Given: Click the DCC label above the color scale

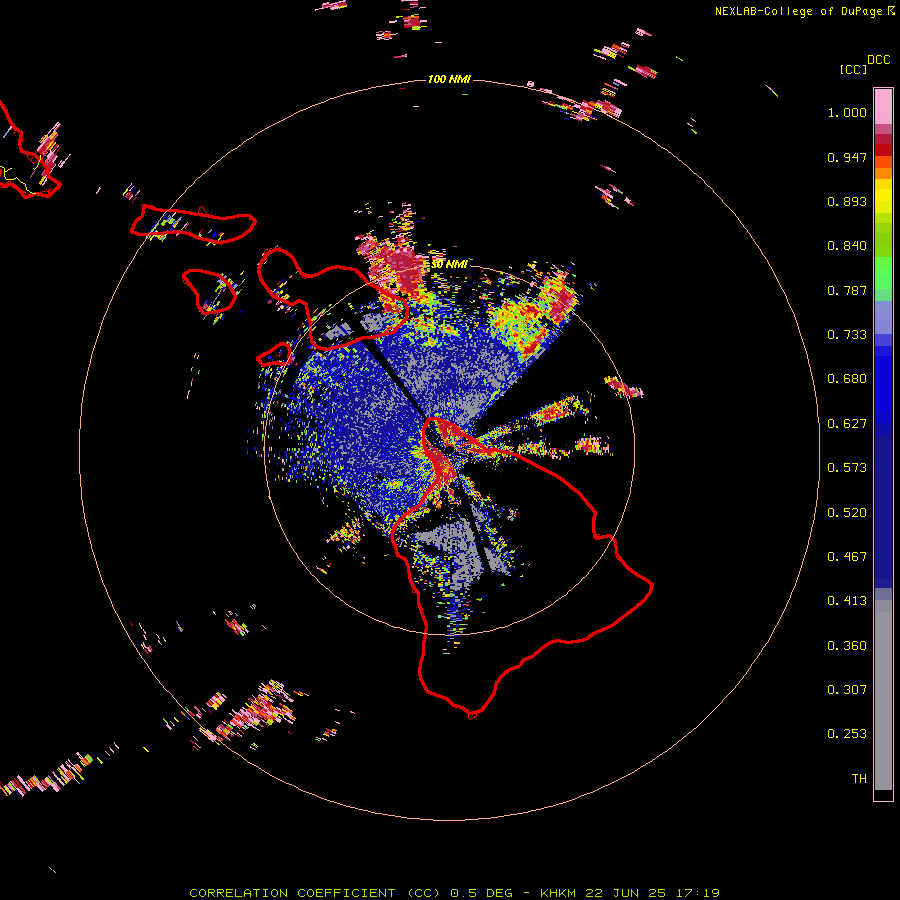Looking at the screenshot, I should click(878, 60).
